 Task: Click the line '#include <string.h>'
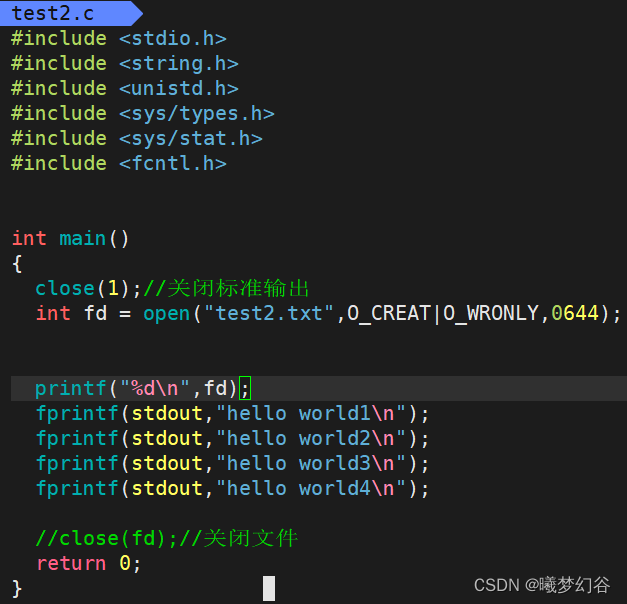click(x=125, y=64)
